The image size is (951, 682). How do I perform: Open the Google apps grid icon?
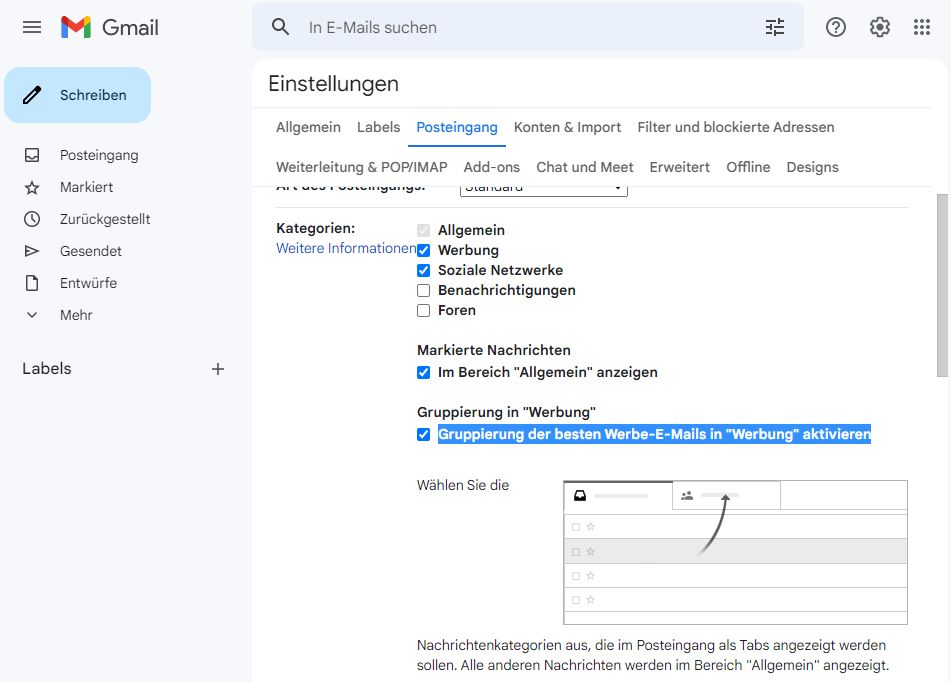pos(922,27)
